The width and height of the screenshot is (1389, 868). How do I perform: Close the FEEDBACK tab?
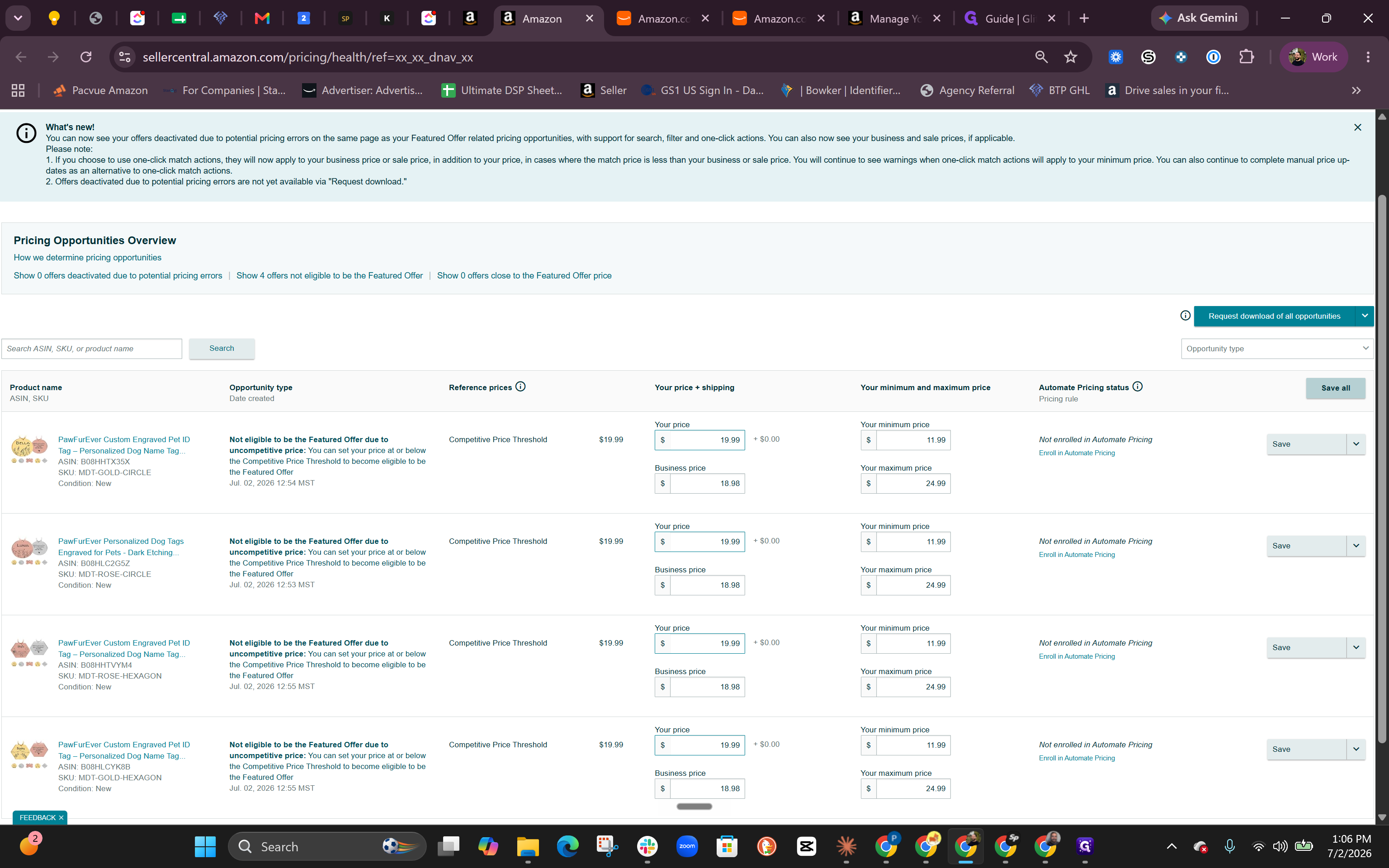click(x=61, y=817)
